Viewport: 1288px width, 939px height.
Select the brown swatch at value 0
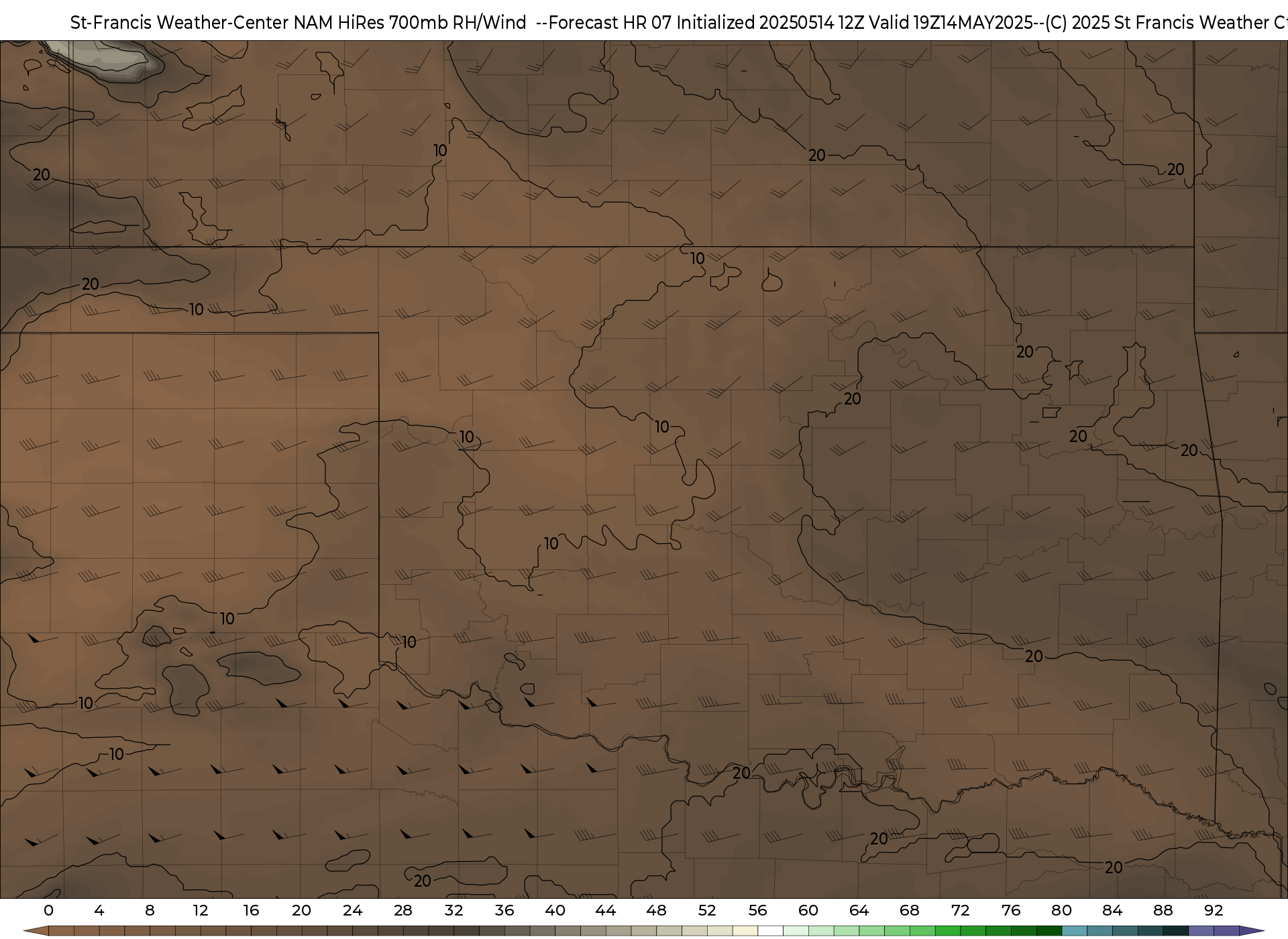(x=61, y=931)
